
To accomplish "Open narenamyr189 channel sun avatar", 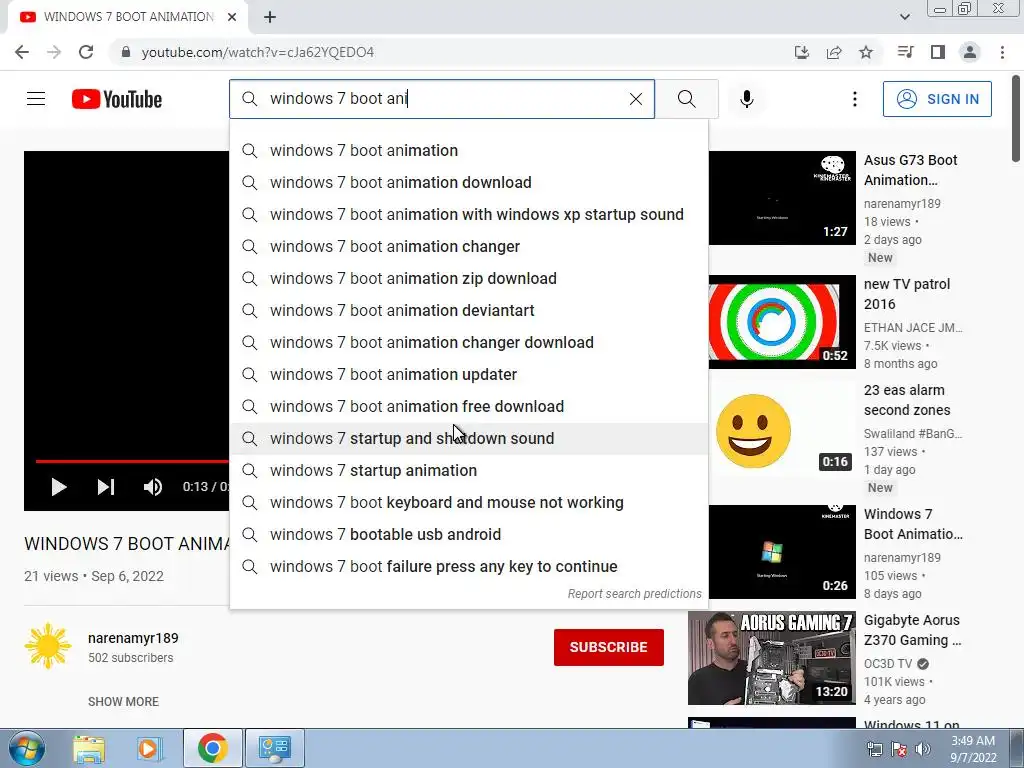I will coord(48,646).
